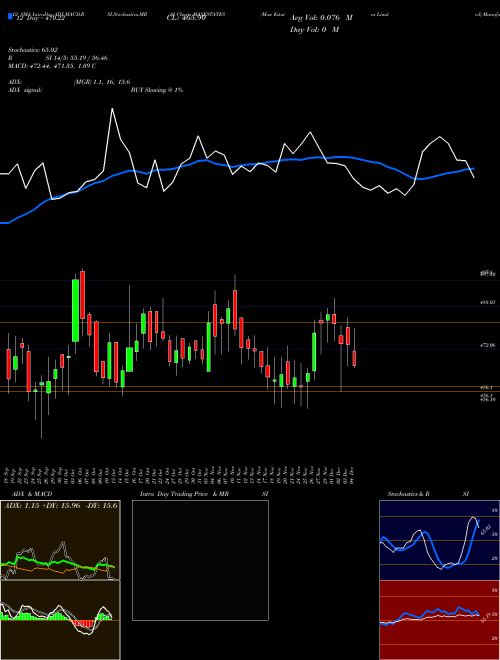Click the '485.03' price axis label
Screen dimensions: 500x660
[489, 302]
